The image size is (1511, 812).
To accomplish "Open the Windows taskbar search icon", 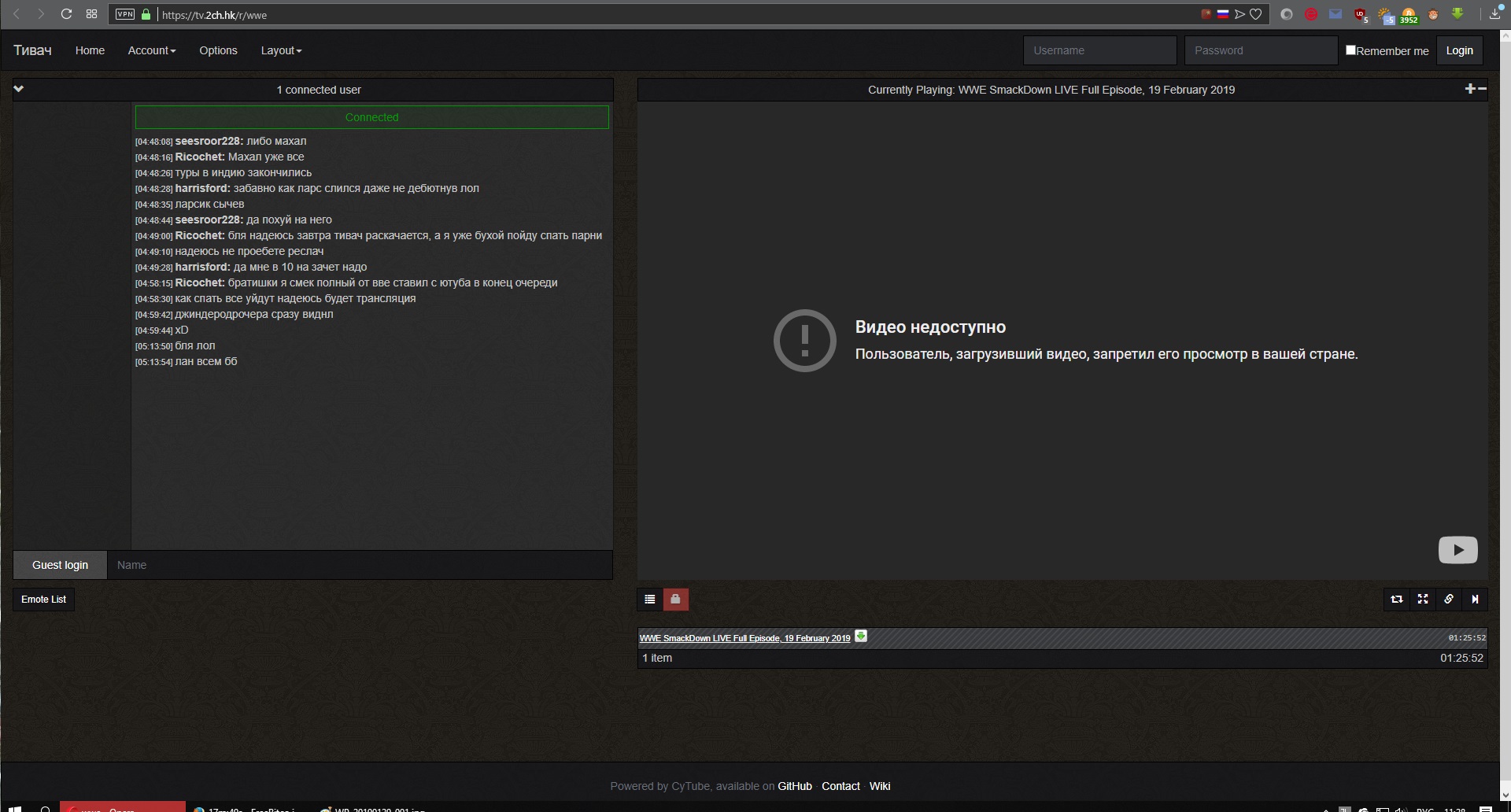I will coord(46,808).
